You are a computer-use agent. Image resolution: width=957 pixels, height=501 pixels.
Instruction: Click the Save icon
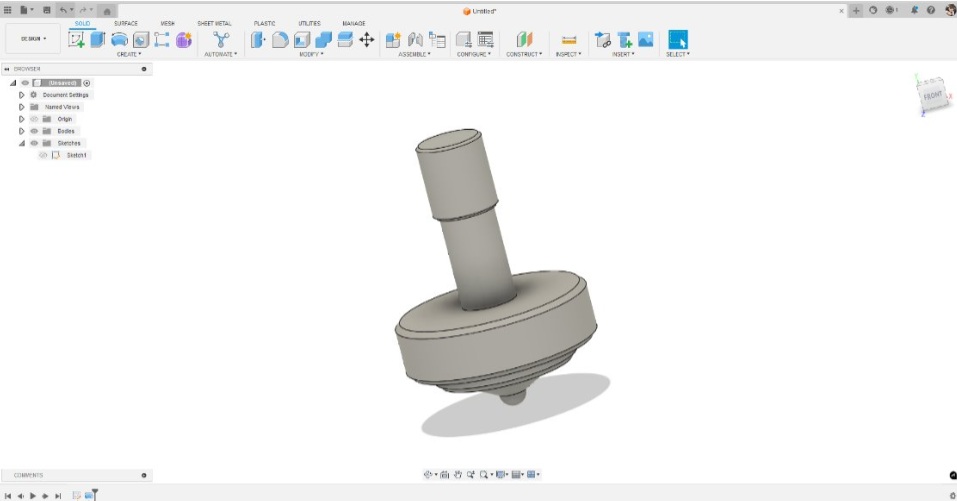(x=46, y=10)
